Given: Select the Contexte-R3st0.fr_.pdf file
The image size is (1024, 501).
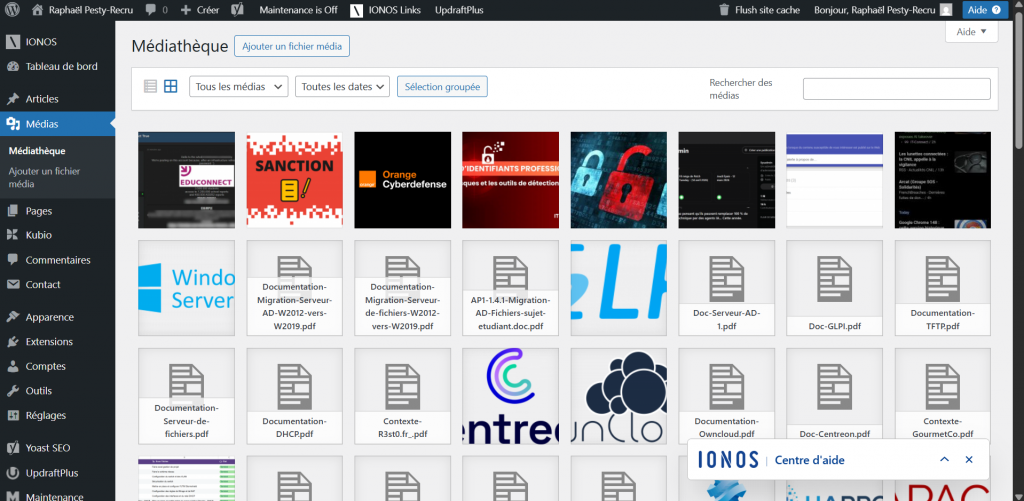Looking at the screenshot, I should point(402,396).
